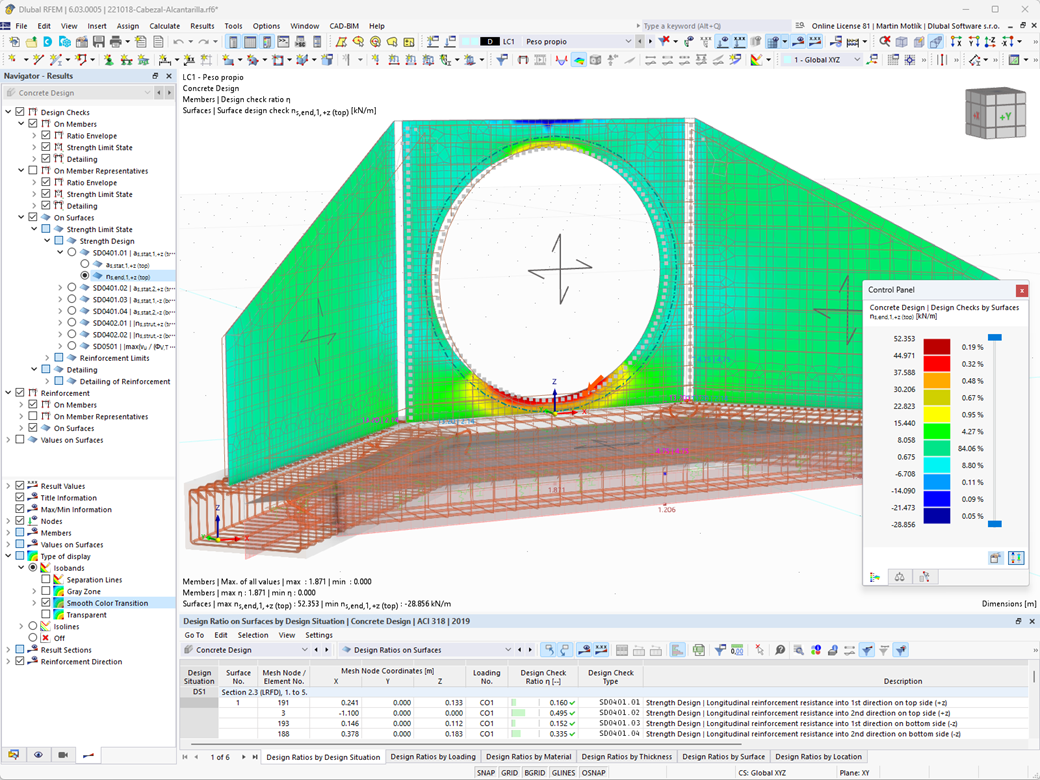1040x780 pixels.
Task: Click the red color swatch in Control Panel scale
Action: 936,364
